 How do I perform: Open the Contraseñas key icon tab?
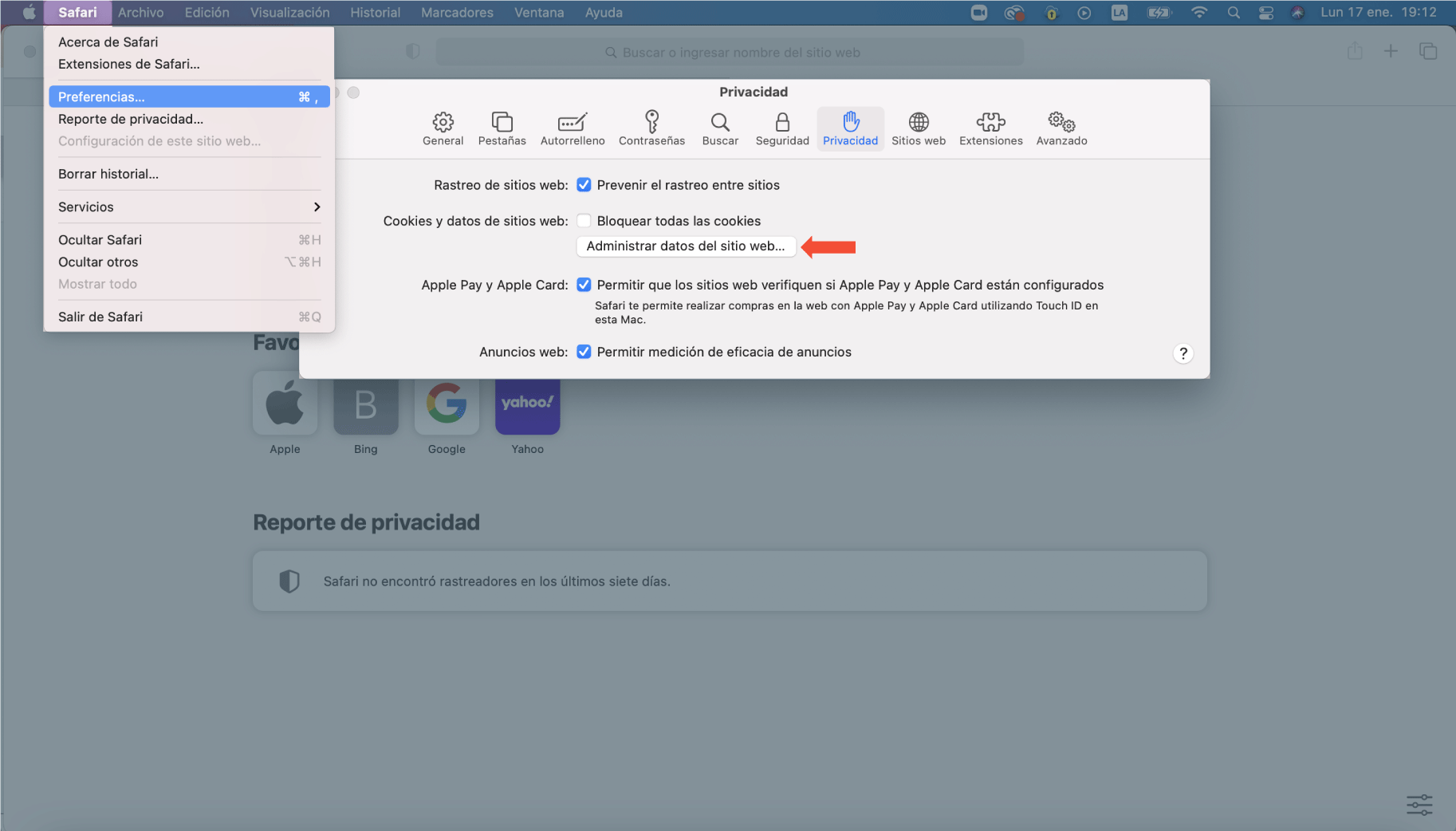[x=651, y=129]
